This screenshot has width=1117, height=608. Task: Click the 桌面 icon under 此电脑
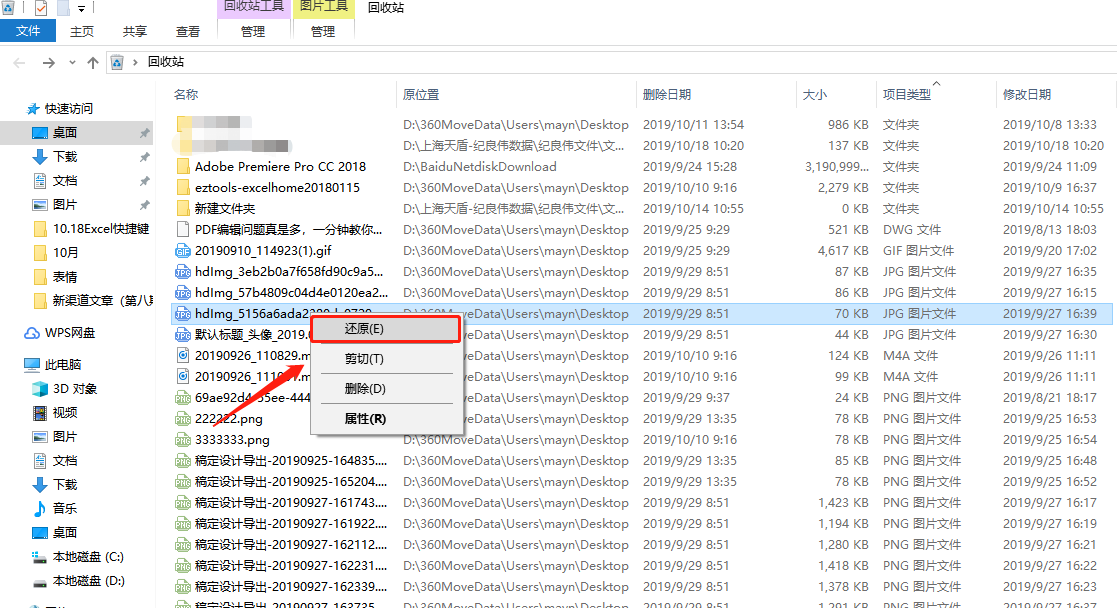pyautogui.click(x=40, y=532)
